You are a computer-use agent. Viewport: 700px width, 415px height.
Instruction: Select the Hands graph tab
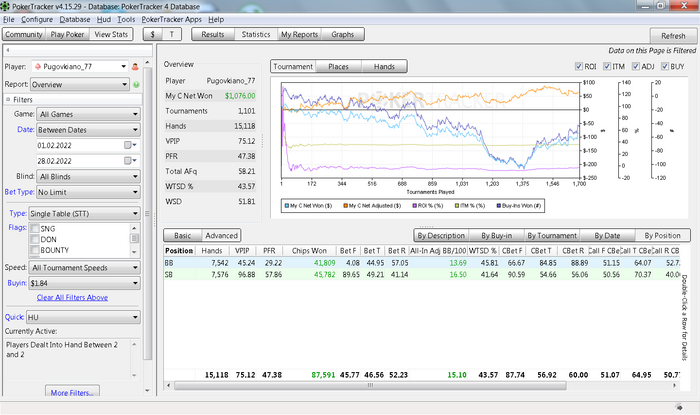pos(384,66)
